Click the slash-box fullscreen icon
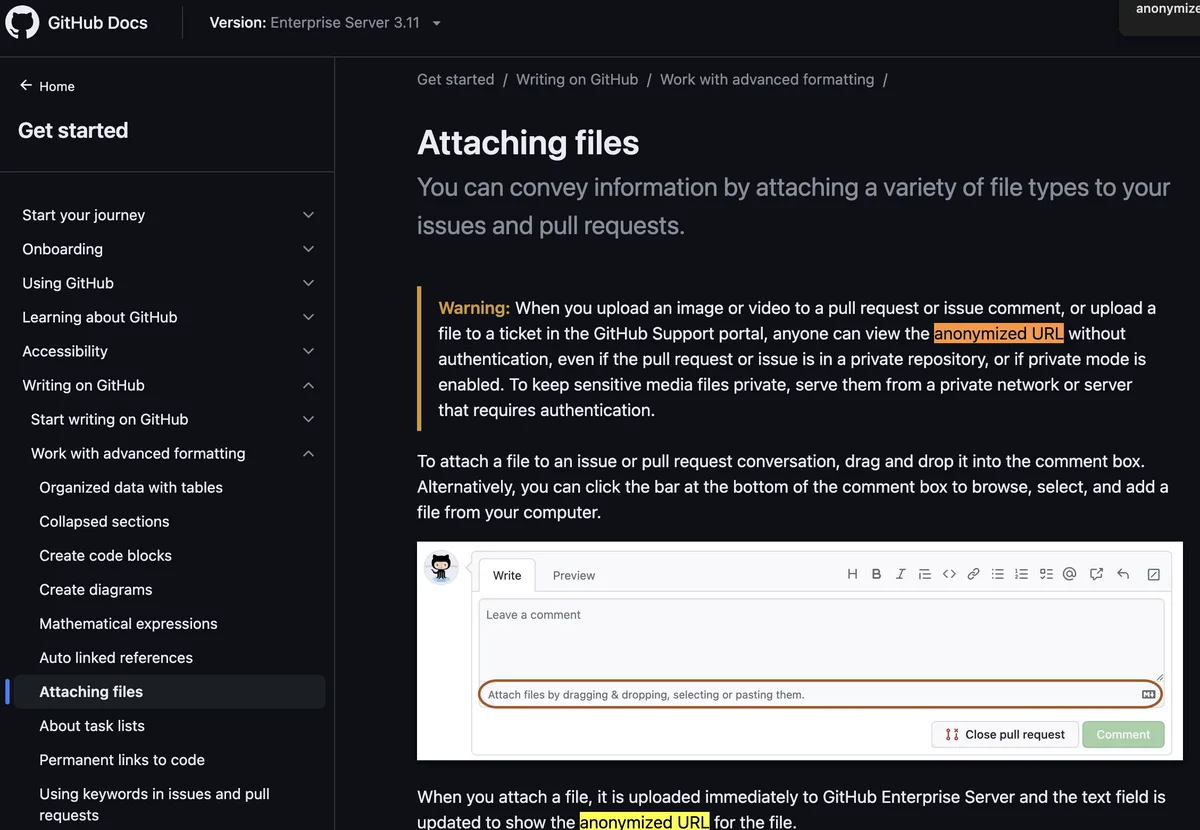Viewport: 1200px width, 830px height. click(1153, 575)
